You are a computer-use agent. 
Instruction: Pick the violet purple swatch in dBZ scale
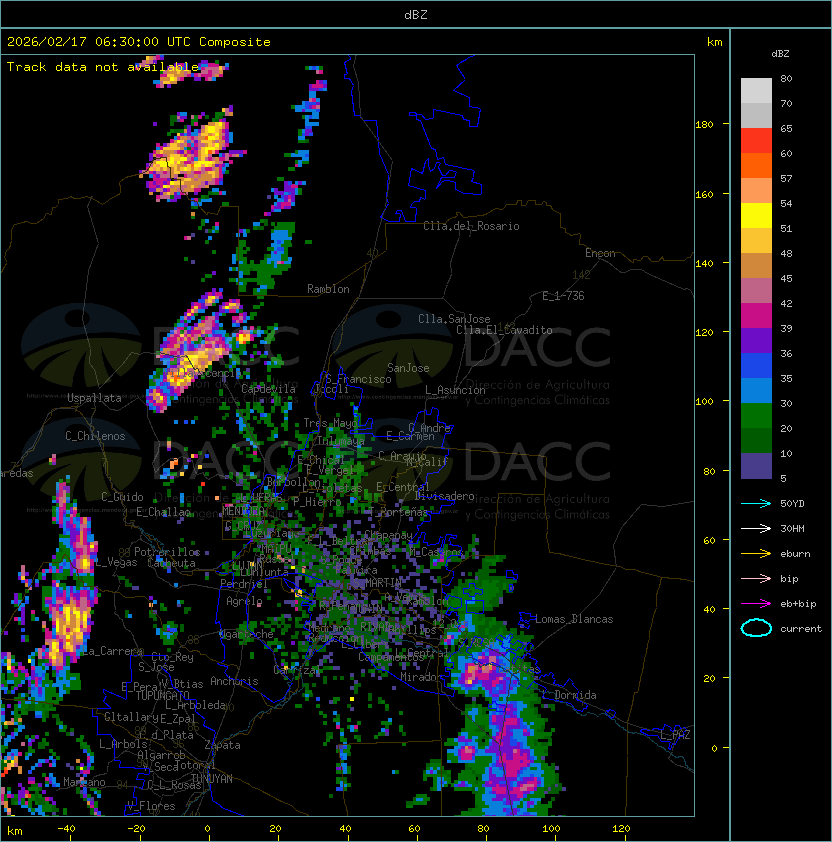[x=756, y=341]
